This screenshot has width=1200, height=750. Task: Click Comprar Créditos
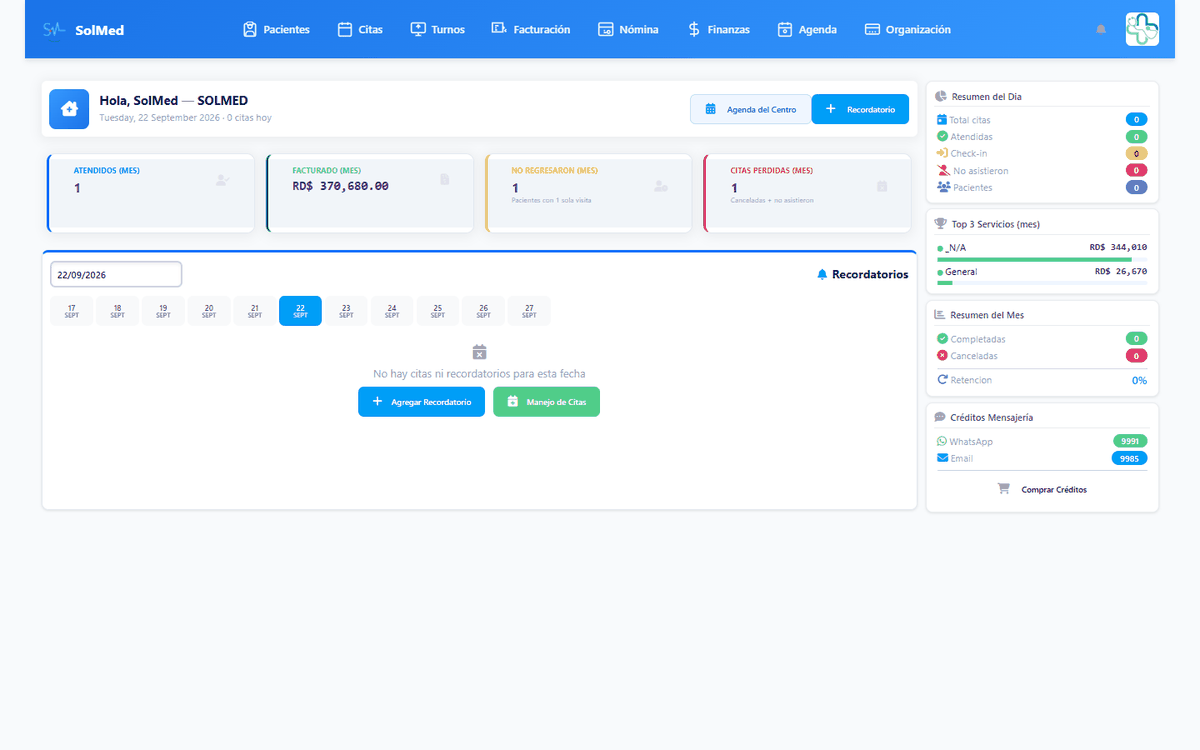[x=1042, y=489]
